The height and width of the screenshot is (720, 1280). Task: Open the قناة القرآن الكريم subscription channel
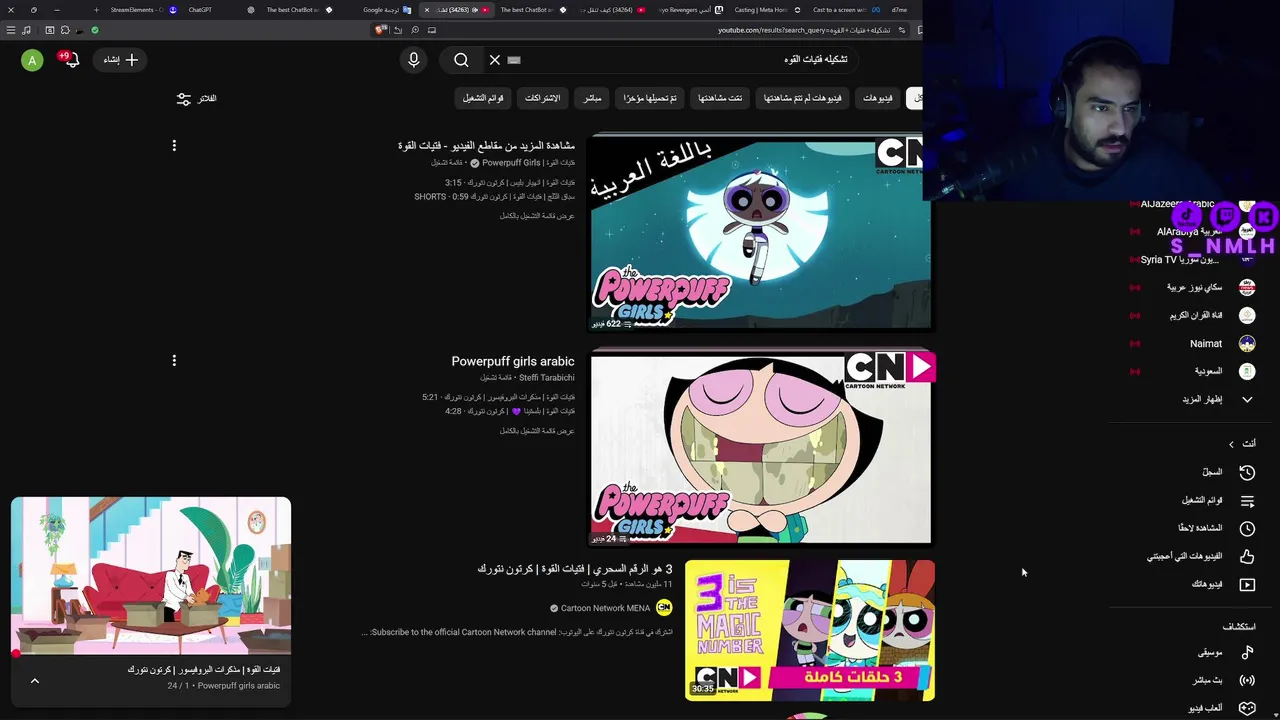(1195, 315)
